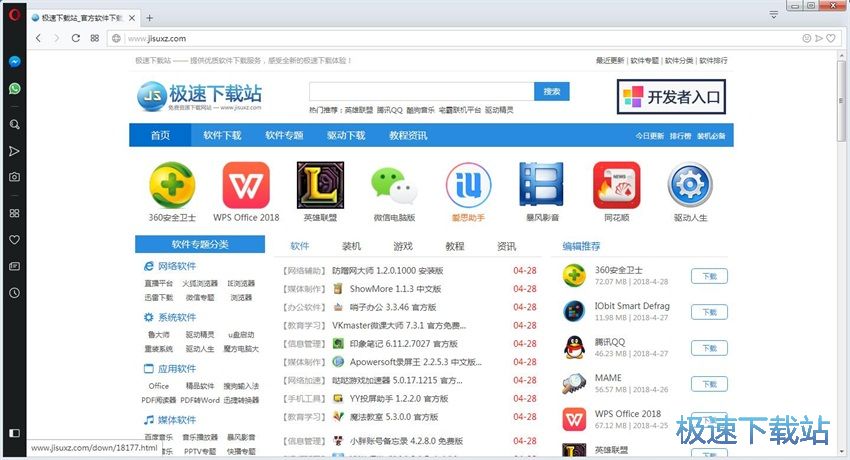The image size is (850, 460).
Task: Download 360安全卫士 in 编辑推荐 list
Action: pos(709,276)
